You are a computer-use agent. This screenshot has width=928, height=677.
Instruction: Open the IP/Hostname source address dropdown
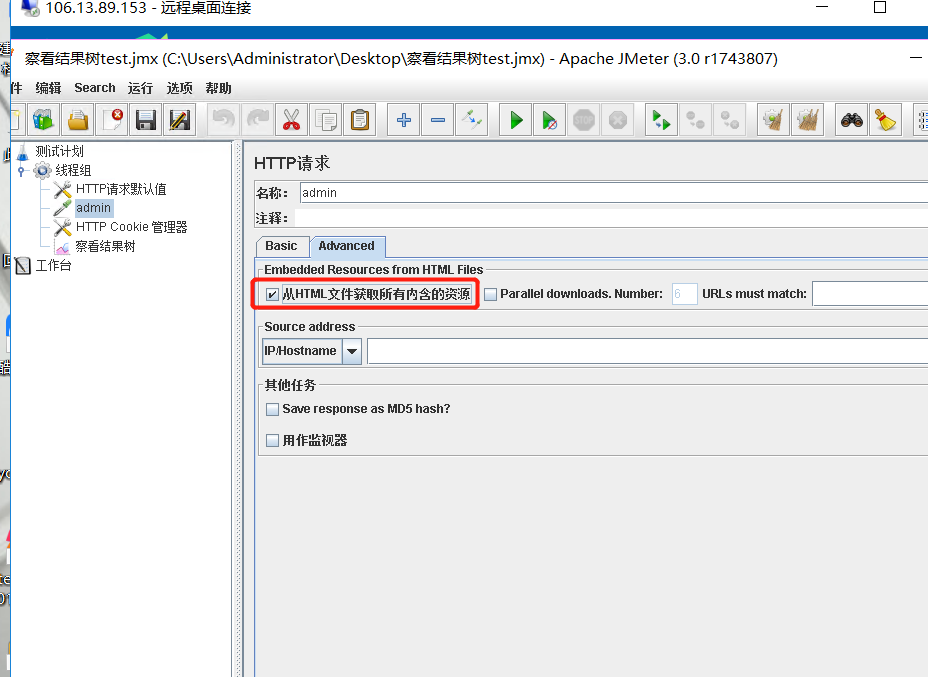click(352, 351)
